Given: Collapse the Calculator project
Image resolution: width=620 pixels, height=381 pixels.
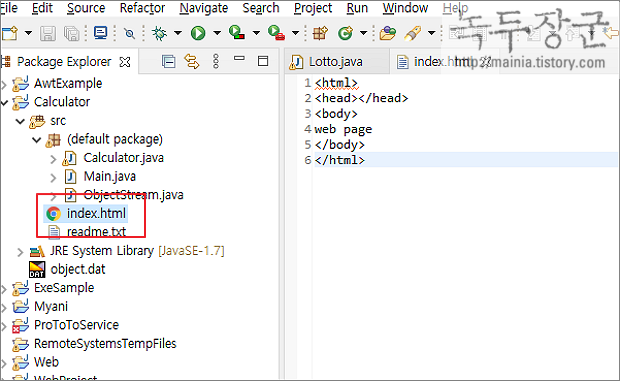Looking at the screenshot, I should click(x=4, y=103).
